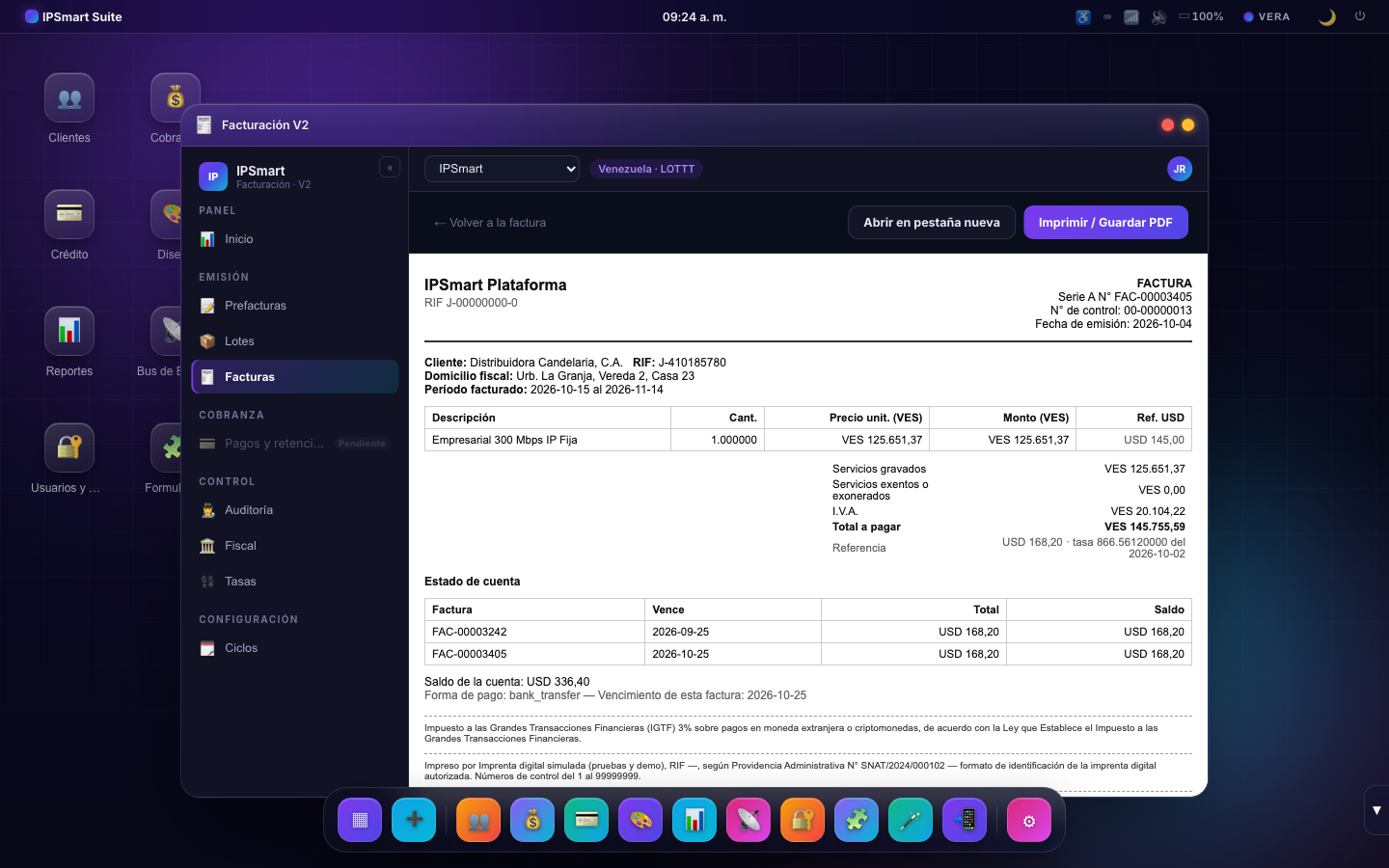Open the money bag app in the dock
This screenshot has width=1389, height=868.
pyautogui.click(x=532, y=821)
